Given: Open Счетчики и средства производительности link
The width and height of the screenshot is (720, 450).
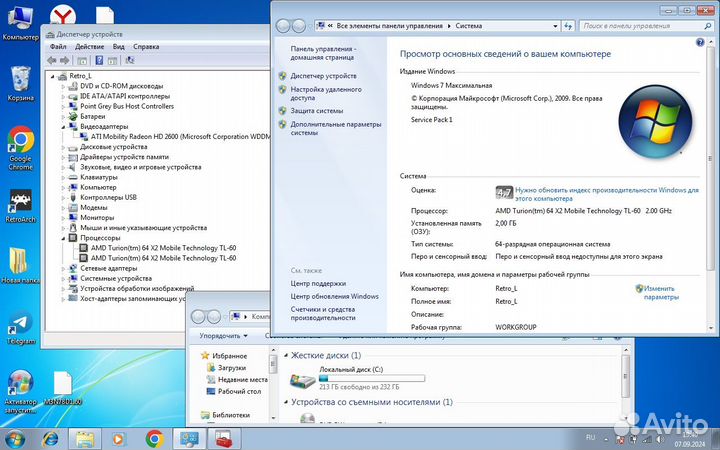Looking at the screenshot, I should (323, 313).
